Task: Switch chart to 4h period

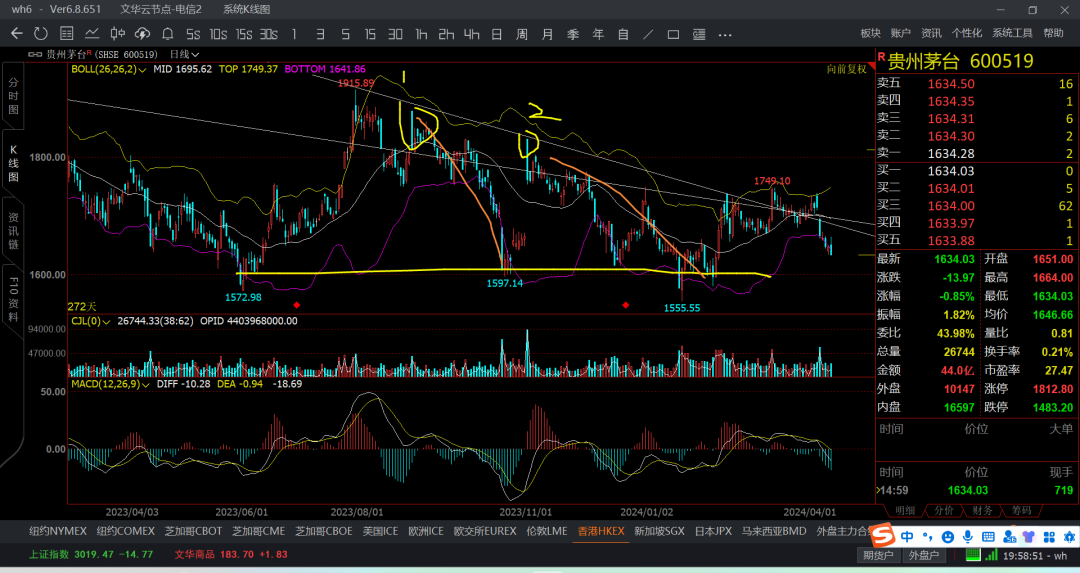Action: [471, 34]
